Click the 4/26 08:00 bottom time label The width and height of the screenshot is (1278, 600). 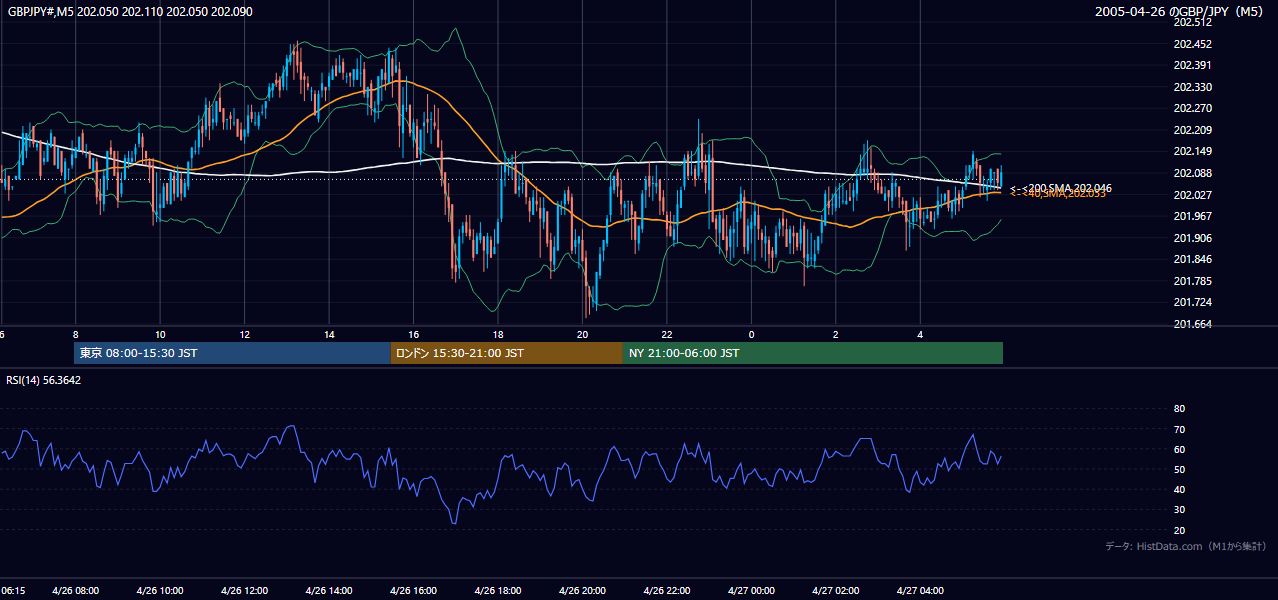tap(76, 591)
